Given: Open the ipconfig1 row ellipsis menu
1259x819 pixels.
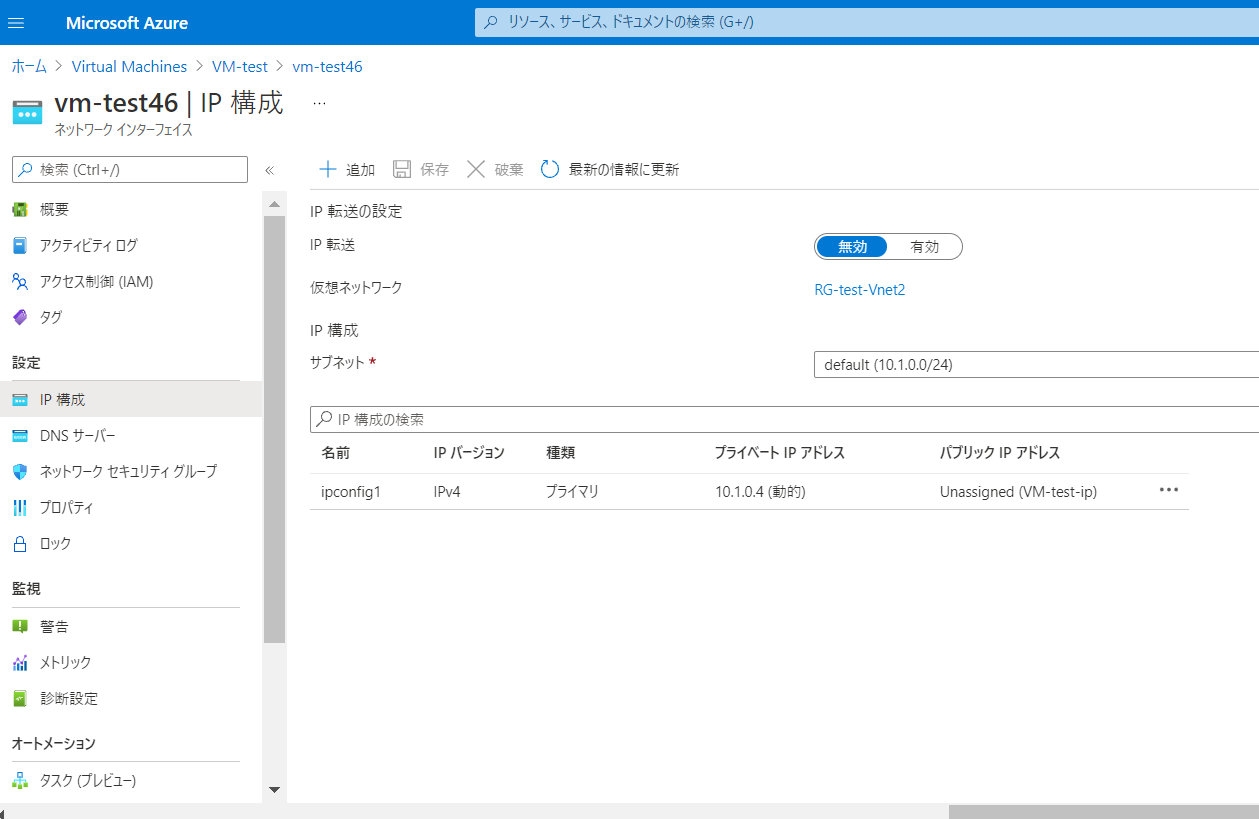Looking at the screenshot, I should coord(1169,491).
